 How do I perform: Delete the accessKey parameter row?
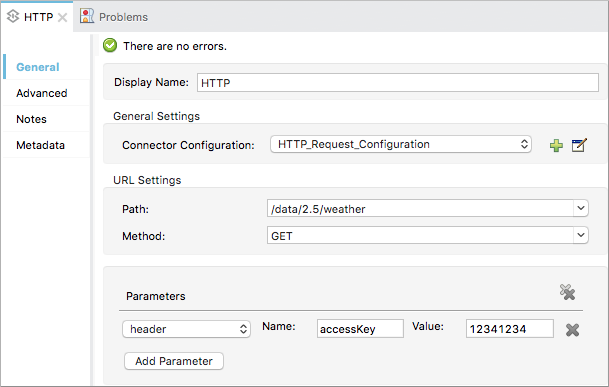(x=572, y=330)
